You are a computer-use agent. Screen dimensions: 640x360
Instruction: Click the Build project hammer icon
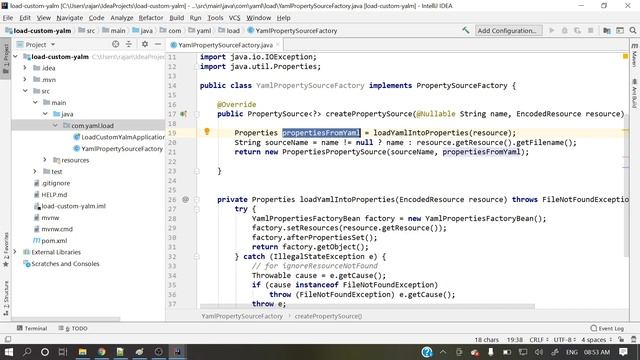tap(465, 30)
